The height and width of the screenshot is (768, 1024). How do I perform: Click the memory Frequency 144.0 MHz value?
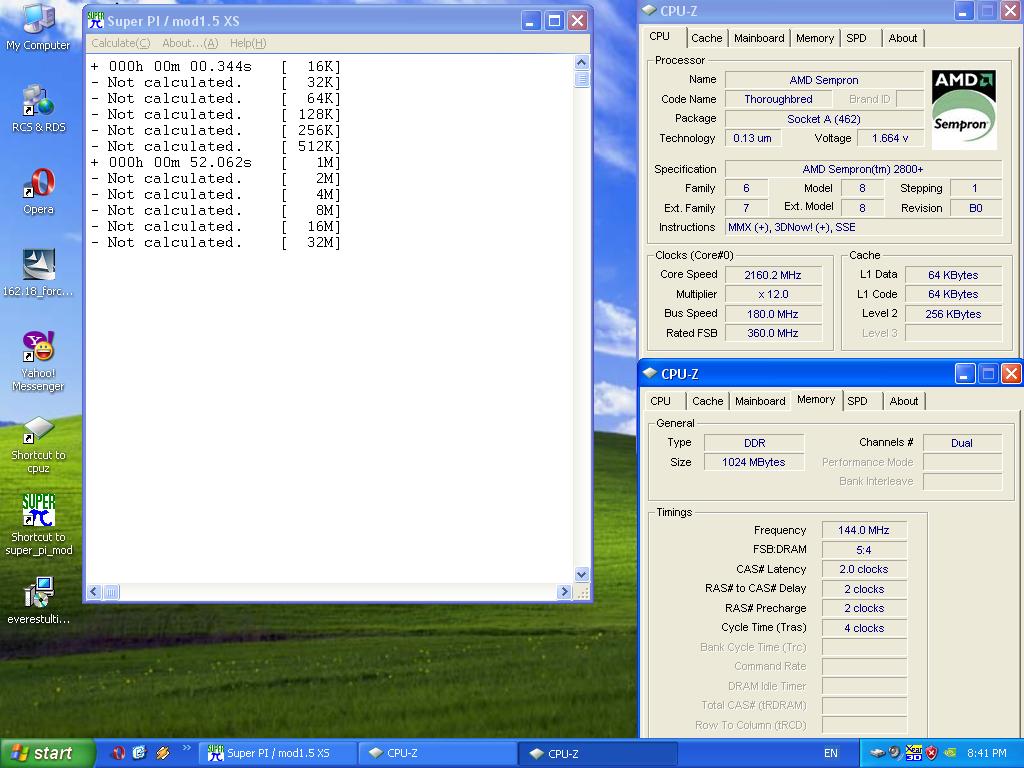coord(863,530)
